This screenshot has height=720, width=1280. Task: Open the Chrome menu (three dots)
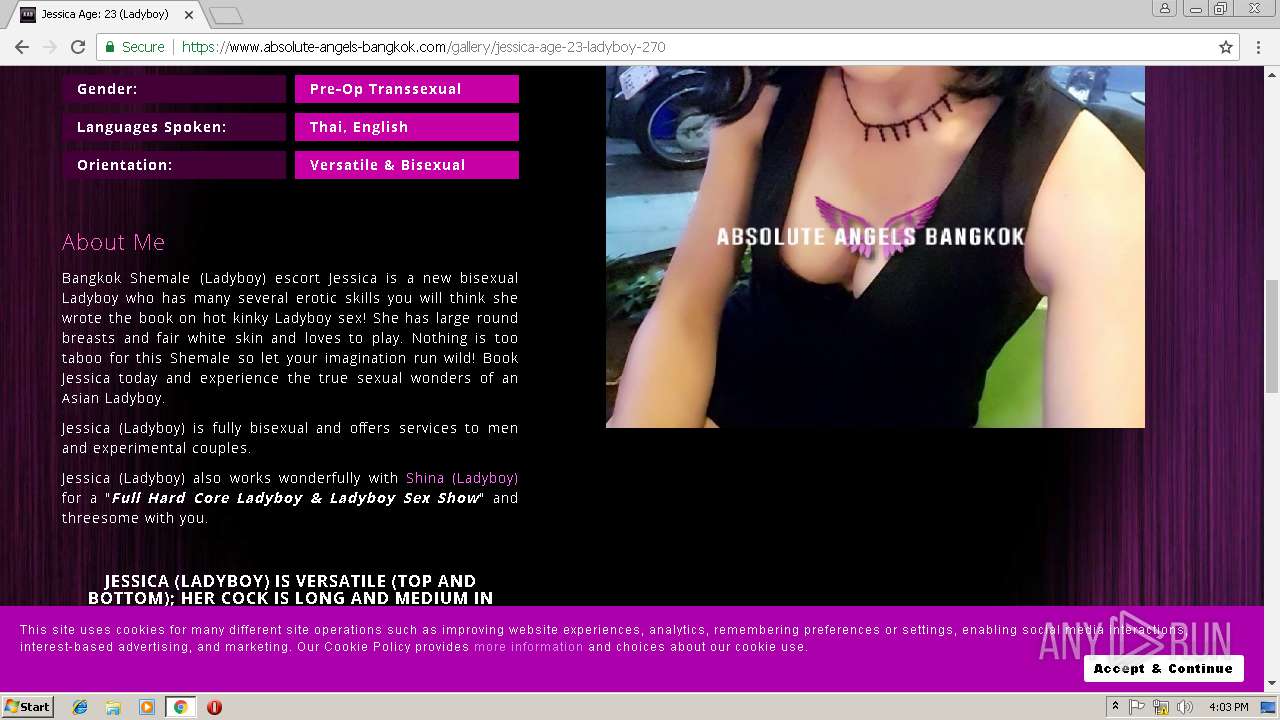[1259, 47]
